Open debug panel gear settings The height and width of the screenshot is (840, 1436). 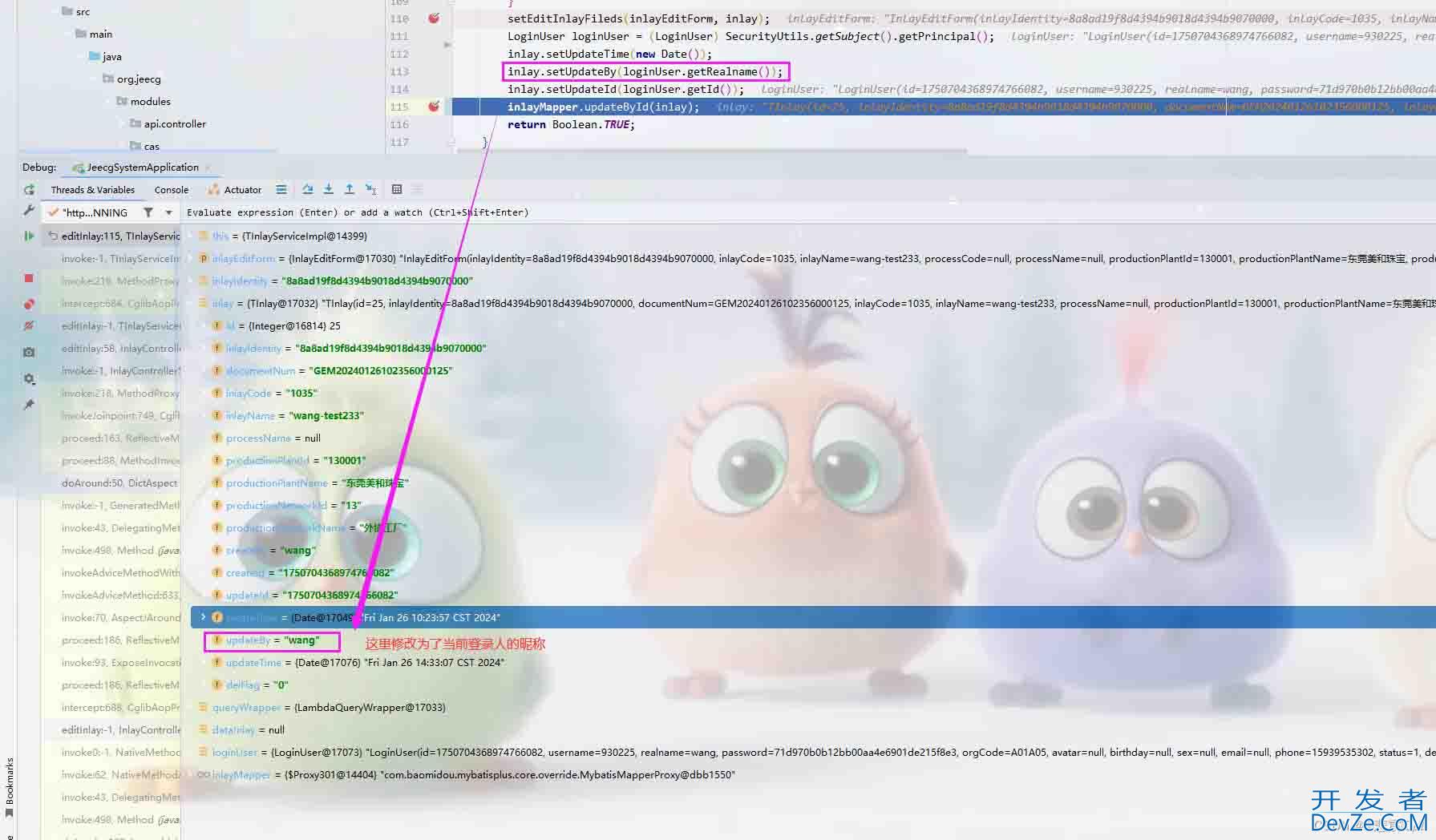coord(29,378)
